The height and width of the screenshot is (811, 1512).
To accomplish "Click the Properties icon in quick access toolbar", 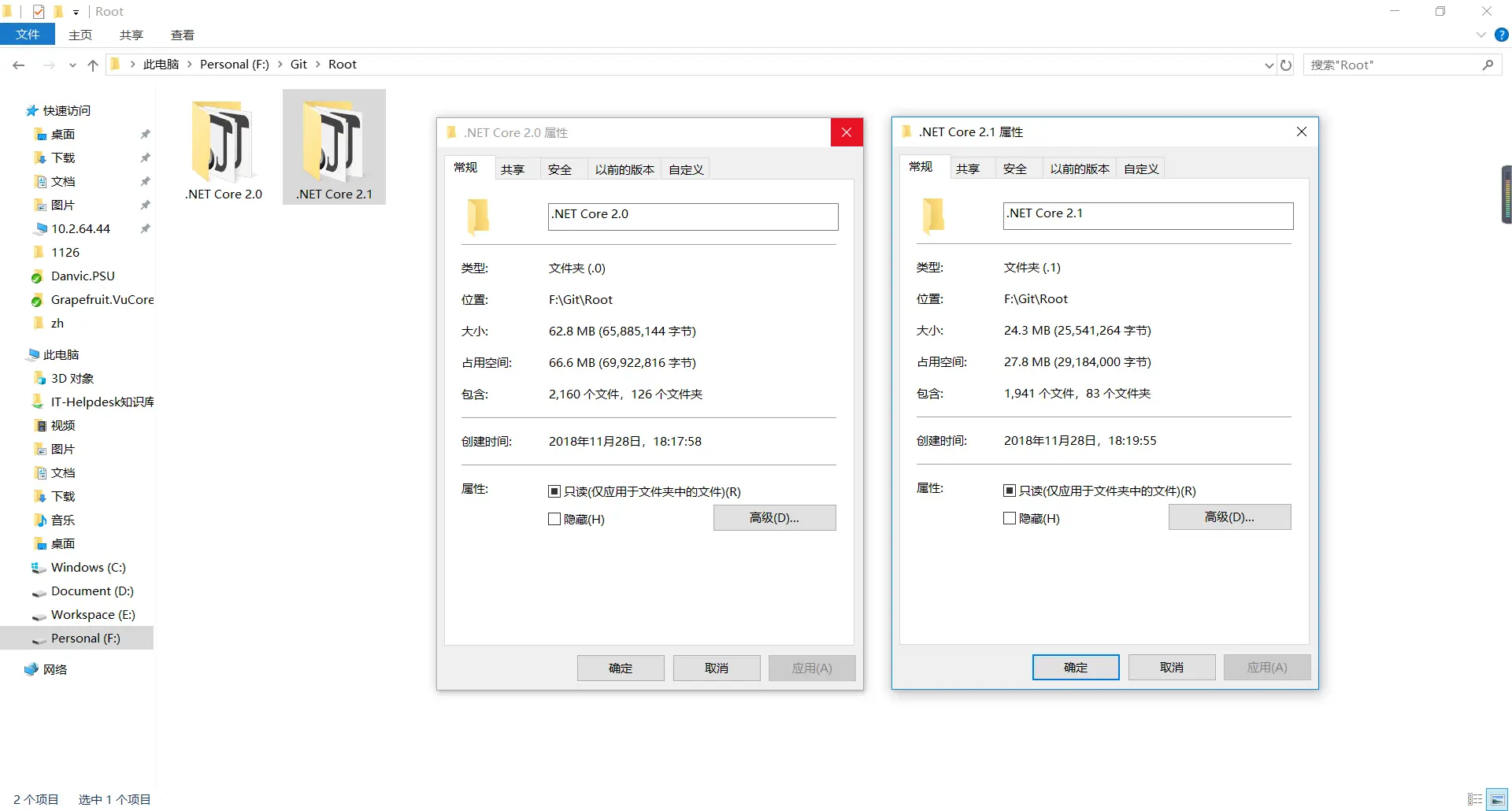I will pos(38,11).
